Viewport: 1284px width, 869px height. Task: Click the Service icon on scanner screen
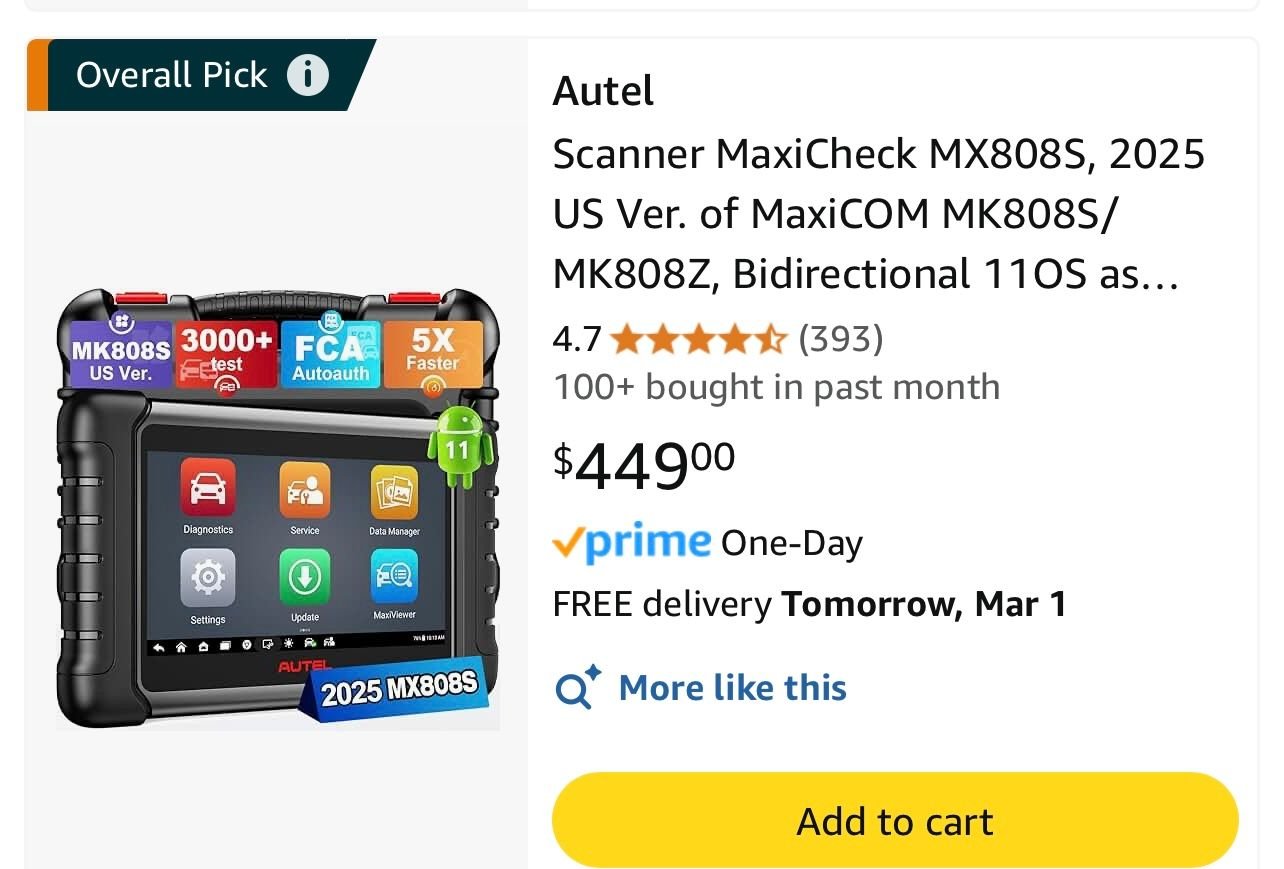click(305, 489)
